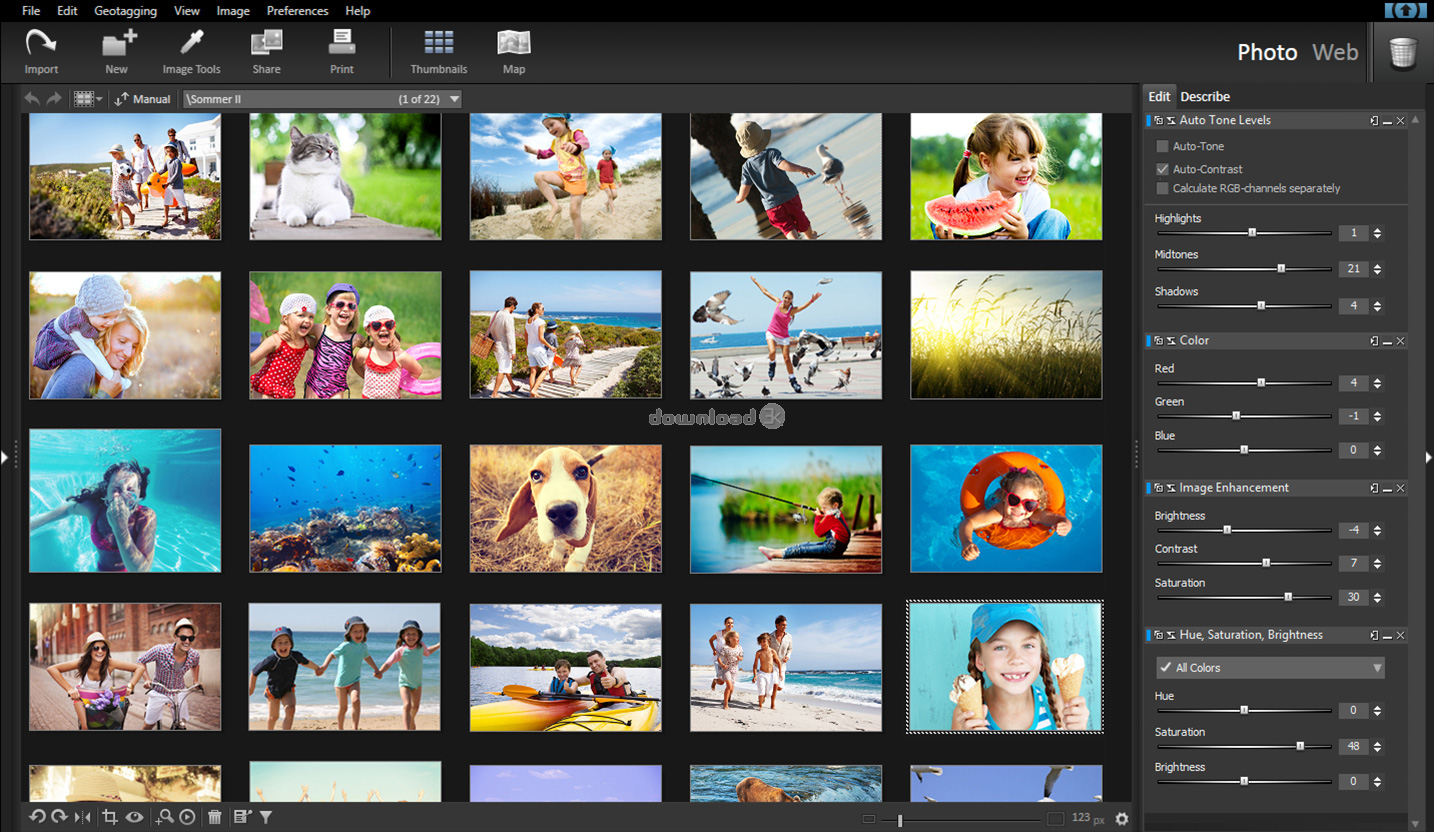
Task: Switch to Web mode
Action: [x=1335, y=52]
